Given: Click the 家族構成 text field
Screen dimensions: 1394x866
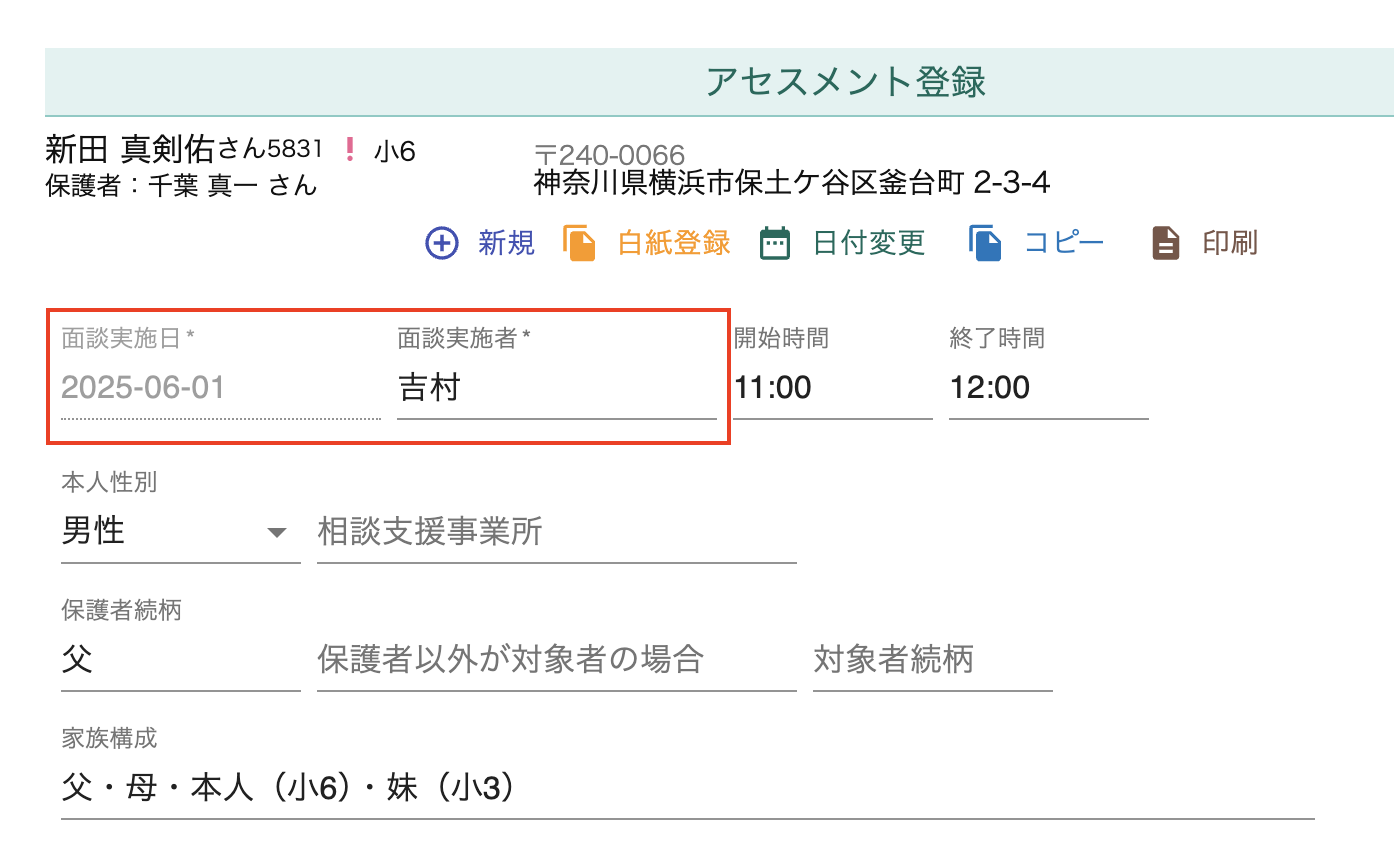Looking at the screenshot, I should coord(687,789).
